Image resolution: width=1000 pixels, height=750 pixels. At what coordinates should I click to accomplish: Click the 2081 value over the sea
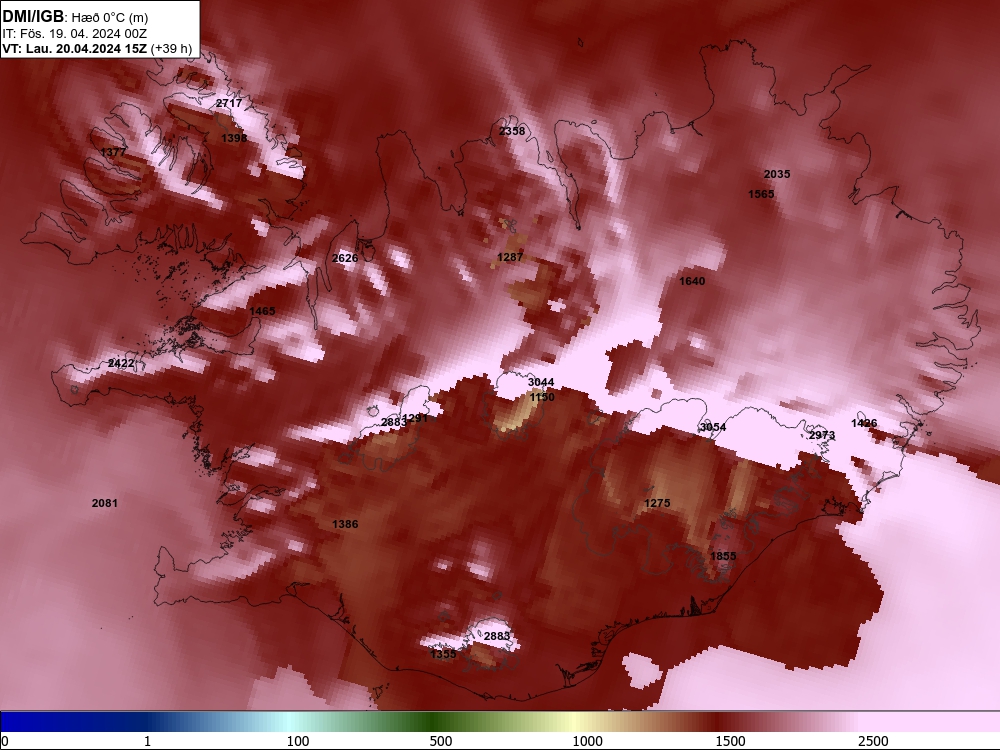click(105, 503)
